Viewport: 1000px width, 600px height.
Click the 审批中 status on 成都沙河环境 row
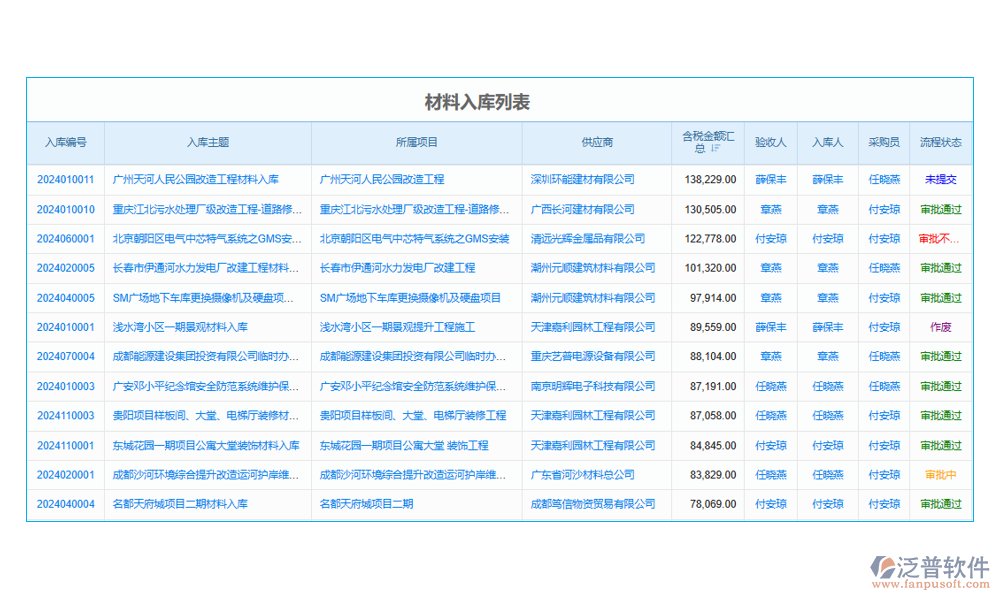(x=939, y=475)
